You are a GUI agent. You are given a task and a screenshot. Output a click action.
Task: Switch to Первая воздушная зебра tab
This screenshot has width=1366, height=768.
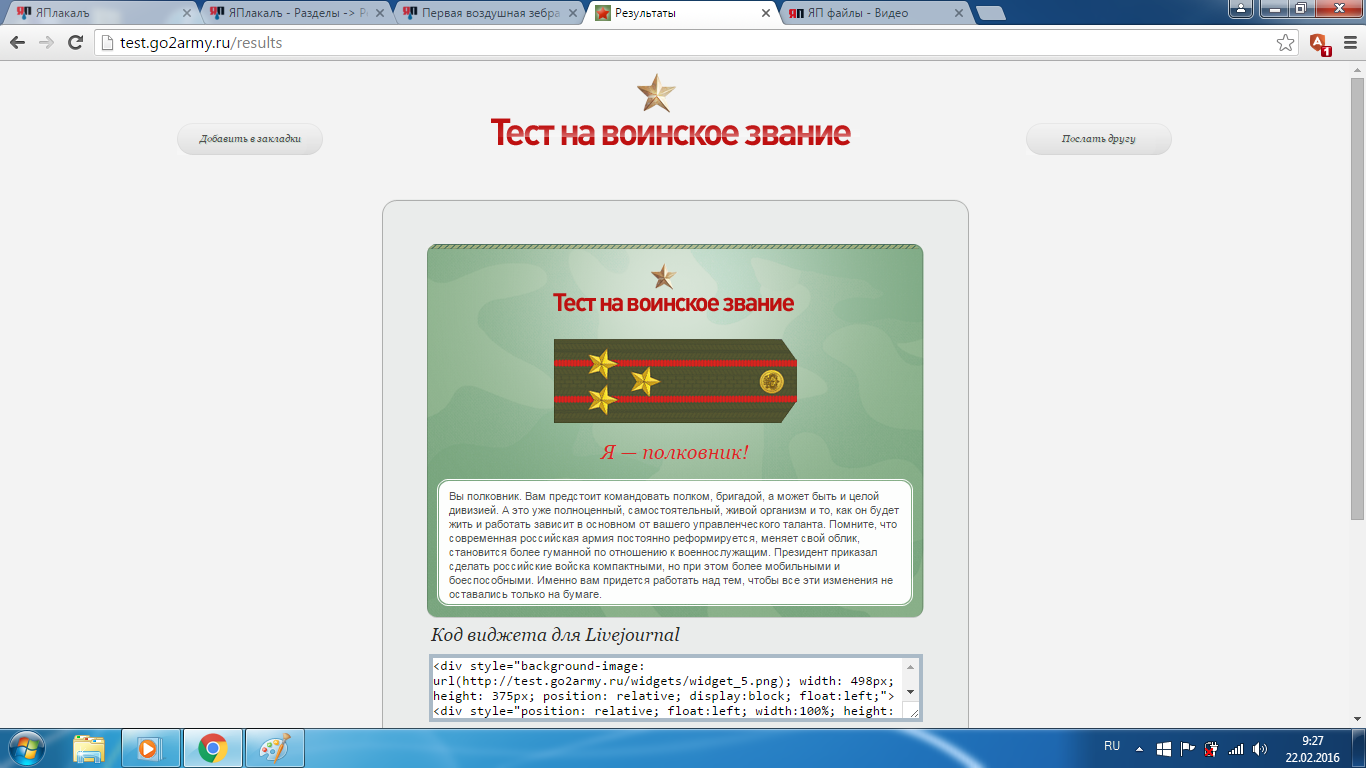[486, 13]
